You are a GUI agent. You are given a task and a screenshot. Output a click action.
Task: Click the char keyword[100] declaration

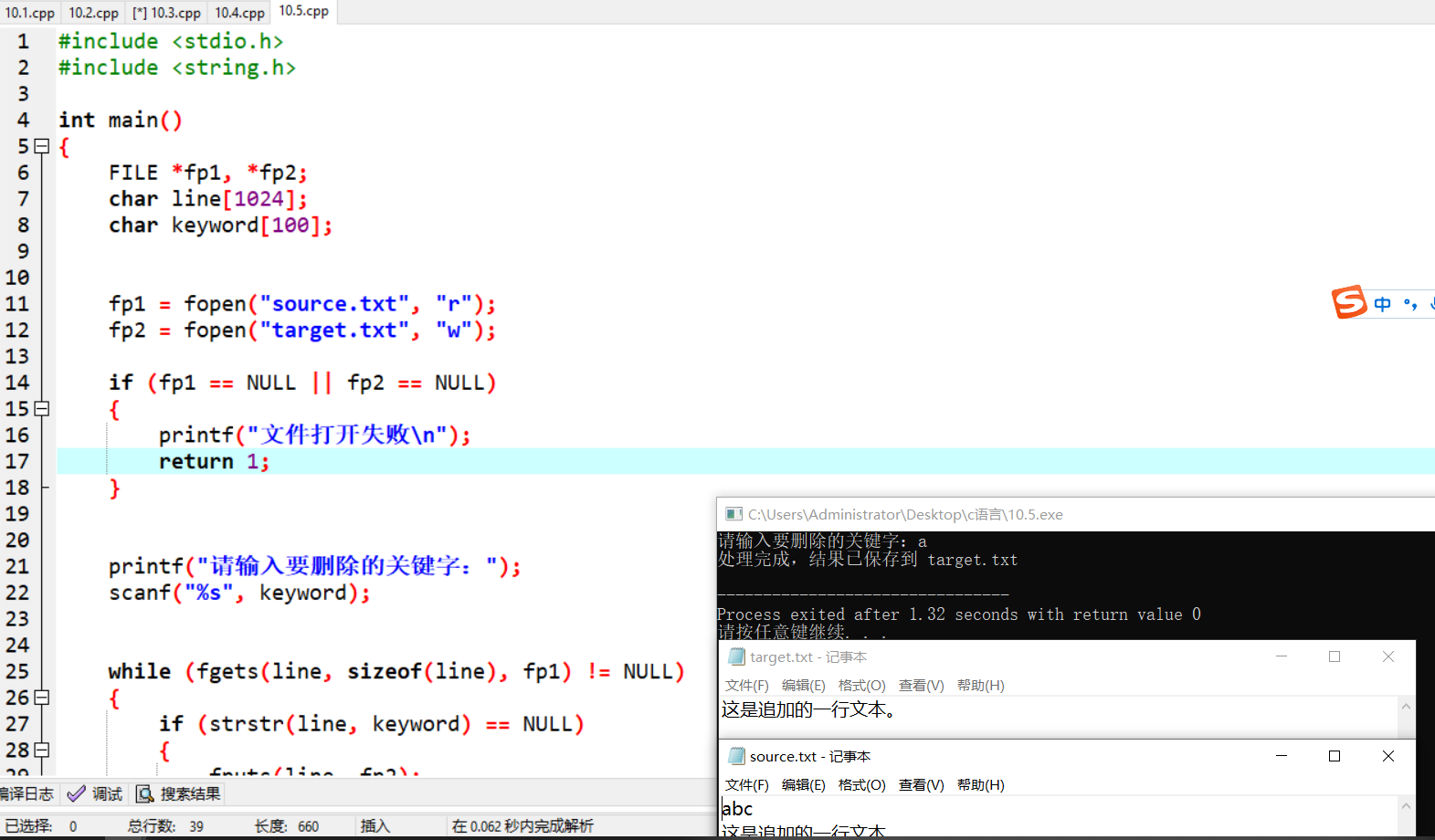click(221, 225)
